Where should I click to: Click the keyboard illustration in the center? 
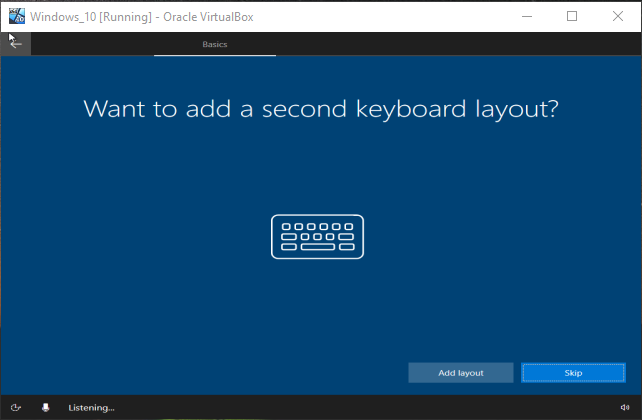tap(317, 237)
